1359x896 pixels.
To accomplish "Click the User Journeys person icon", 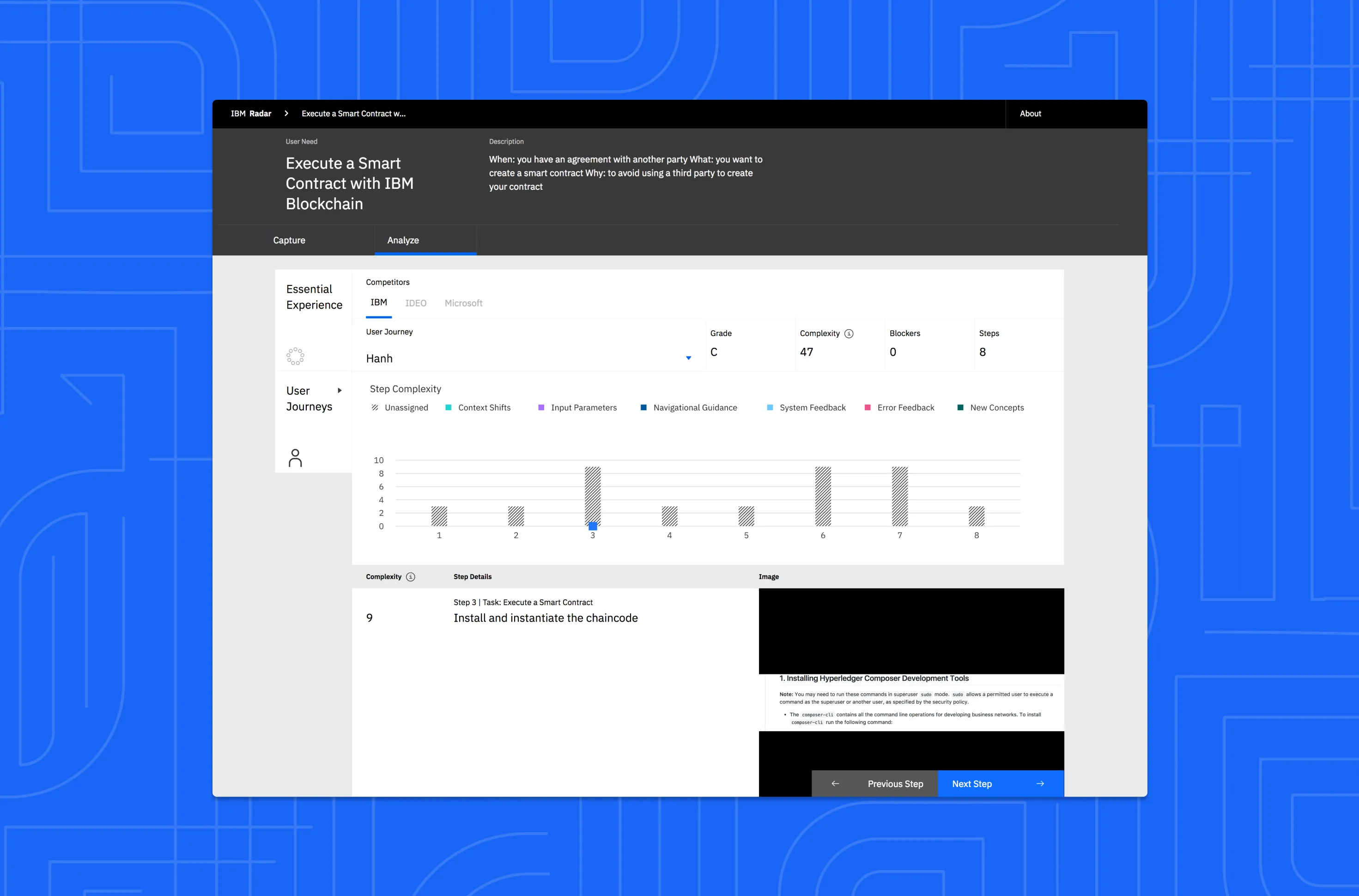I will point(295,458).
